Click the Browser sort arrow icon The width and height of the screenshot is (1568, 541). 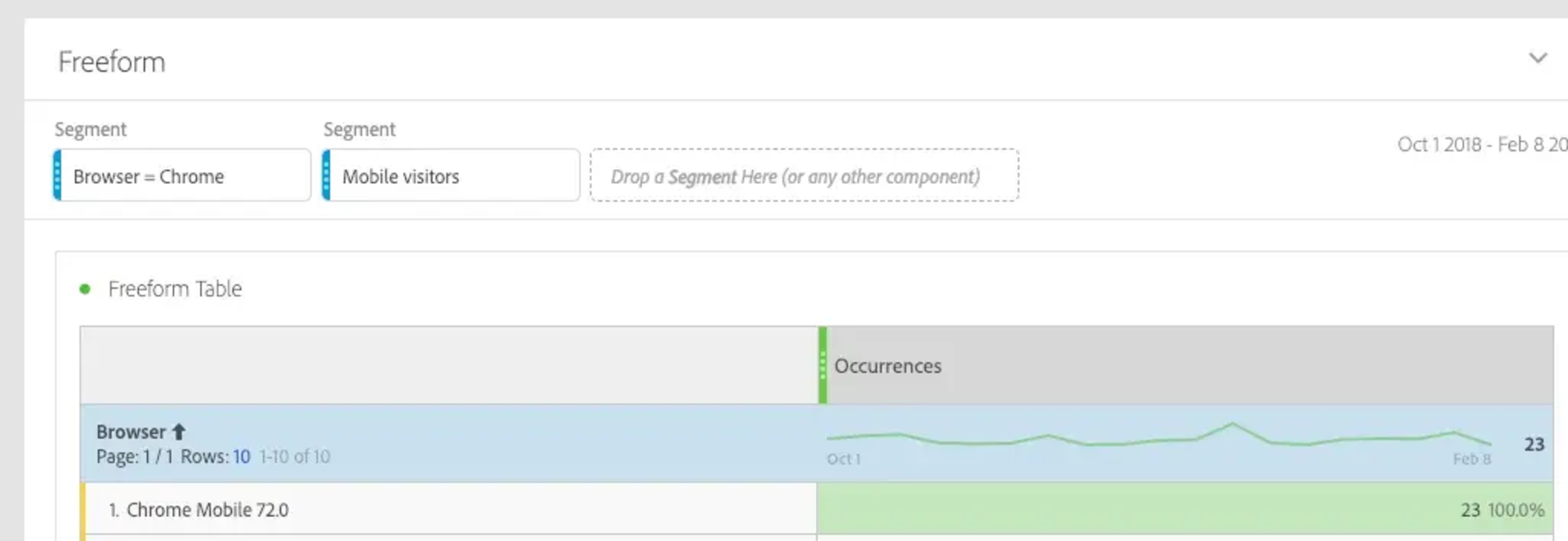[x=179, y=431]
